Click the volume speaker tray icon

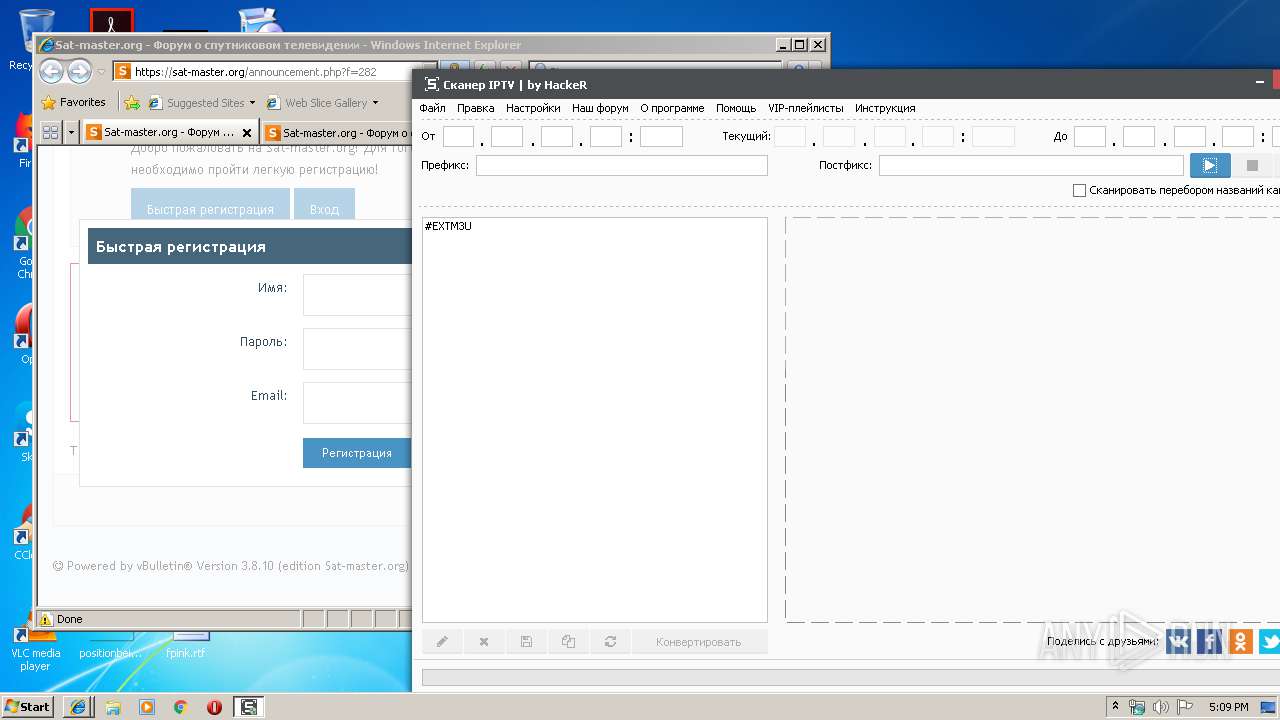pyautogui.click(x=1160, y=707)
